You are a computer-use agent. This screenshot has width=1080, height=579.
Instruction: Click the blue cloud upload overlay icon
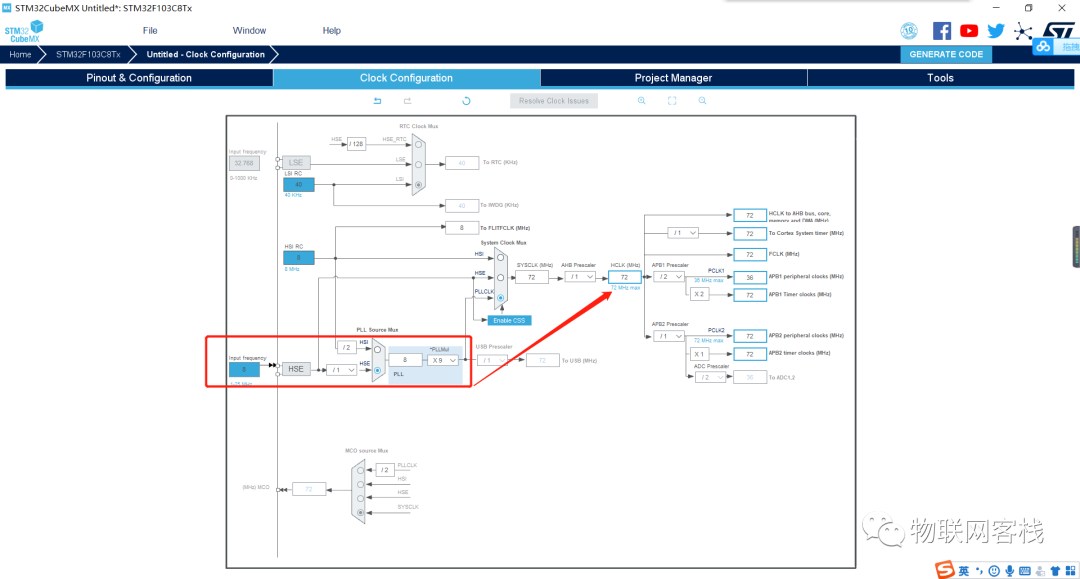tap(1043, 47)
